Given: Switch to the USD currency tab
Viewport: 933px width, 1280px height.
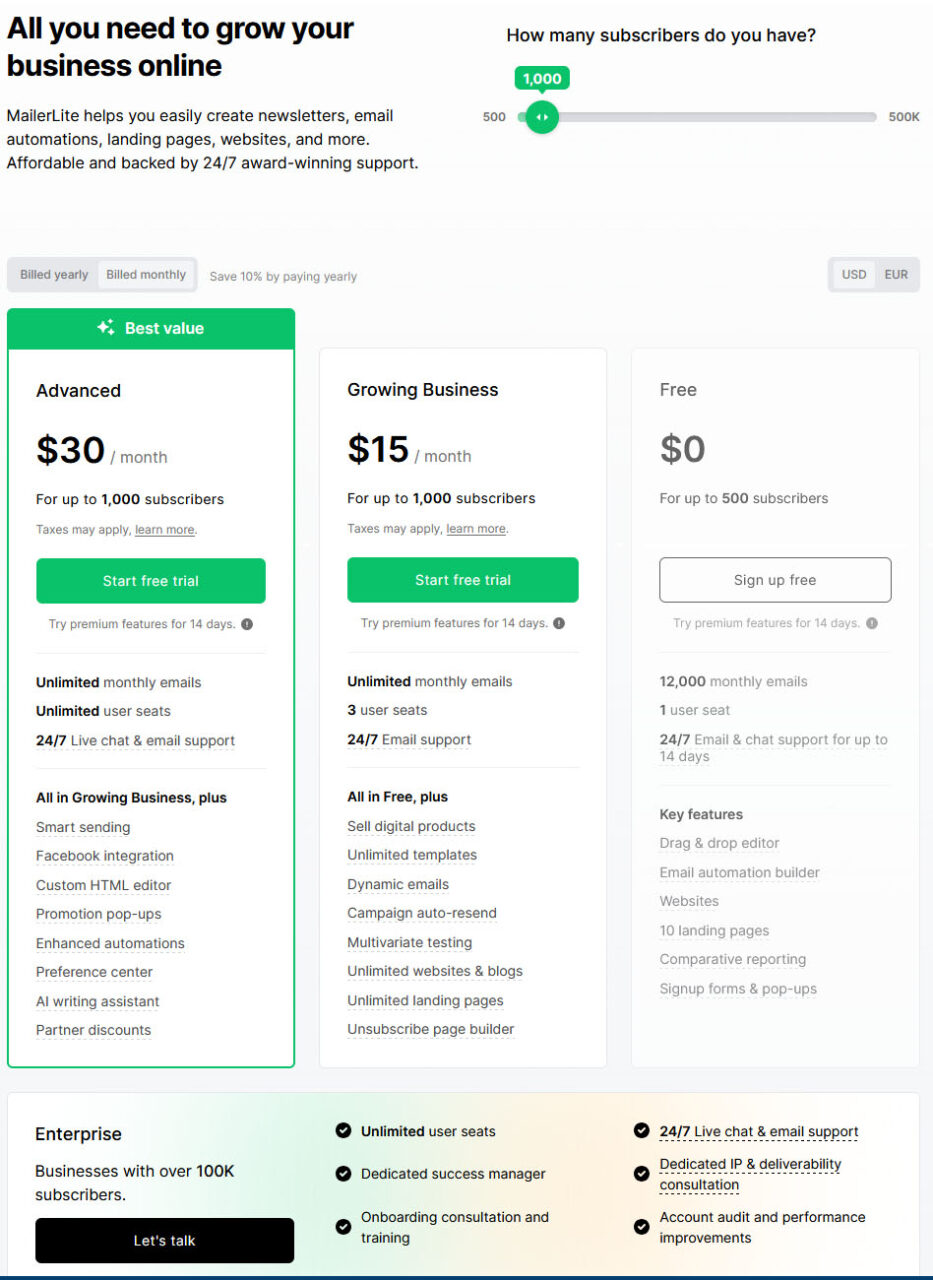Looking at the screenshot, I should pos(853,274).
